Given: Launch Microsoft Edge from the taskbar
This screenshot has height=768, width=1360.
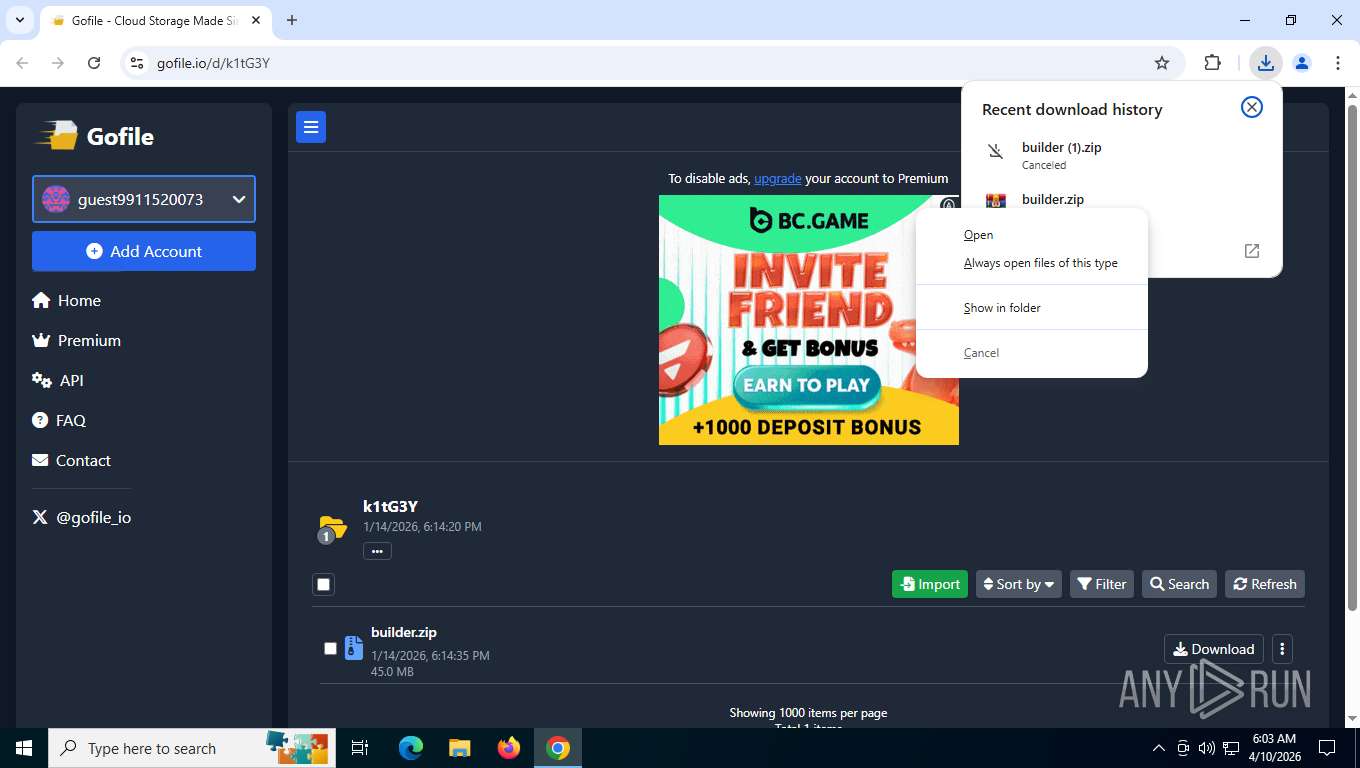Looking at the screenshot, I should pyautogui.click(x=411, y=748).
